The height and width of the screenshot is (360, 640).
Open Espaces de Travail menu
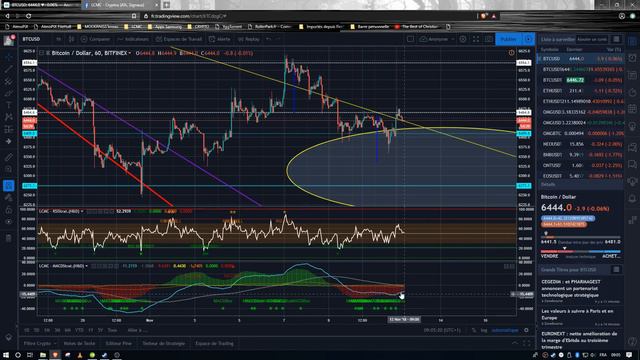coord(179,39)
